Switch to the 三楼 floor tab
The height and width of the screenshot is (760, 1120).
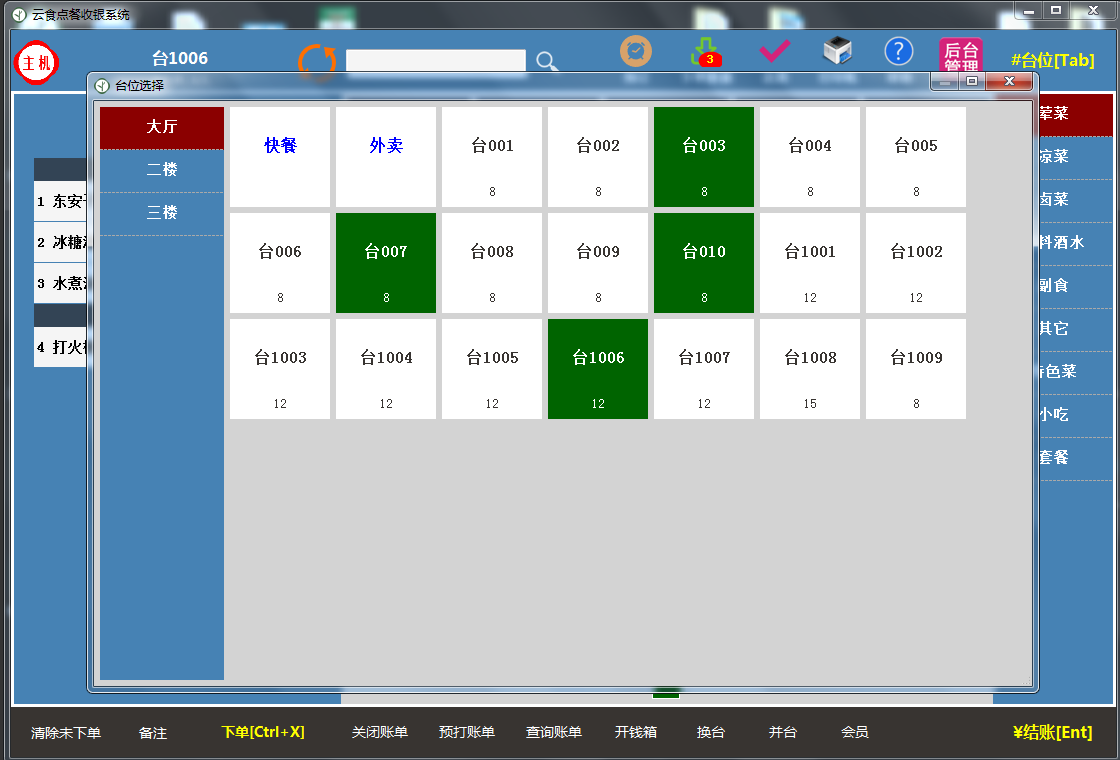pos(162,213)
